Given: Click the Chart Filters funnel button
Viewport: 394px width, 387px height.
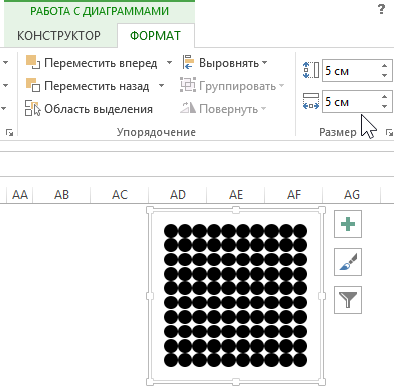Looking at the screenshot, I should 348,300.
